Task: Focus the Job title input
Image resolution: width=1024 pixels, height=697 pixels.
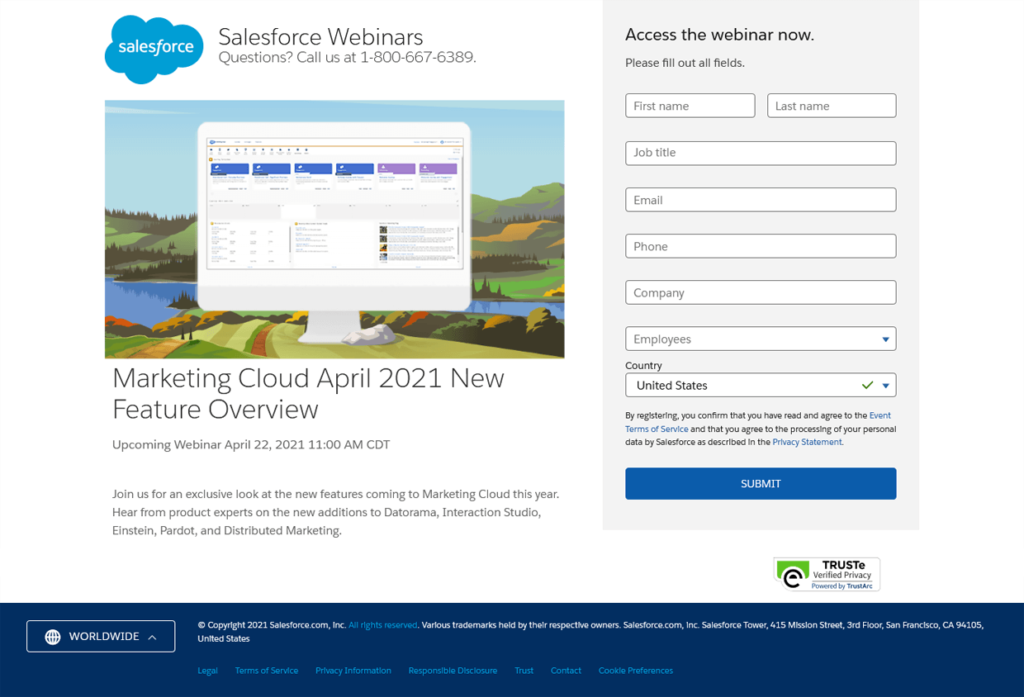Action: coord(760,153)
